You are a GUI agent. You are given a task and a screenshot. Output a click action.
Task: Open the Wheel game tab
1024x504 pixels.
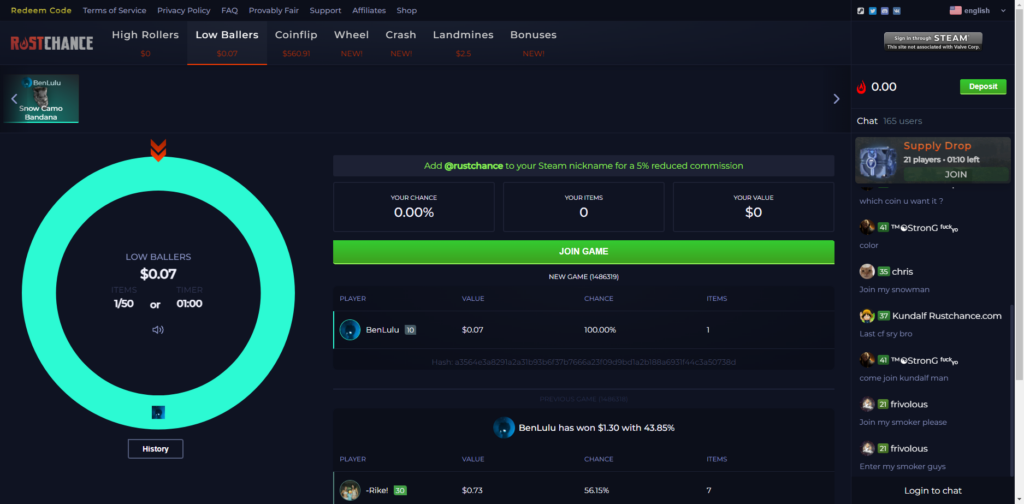pos(351,43)
